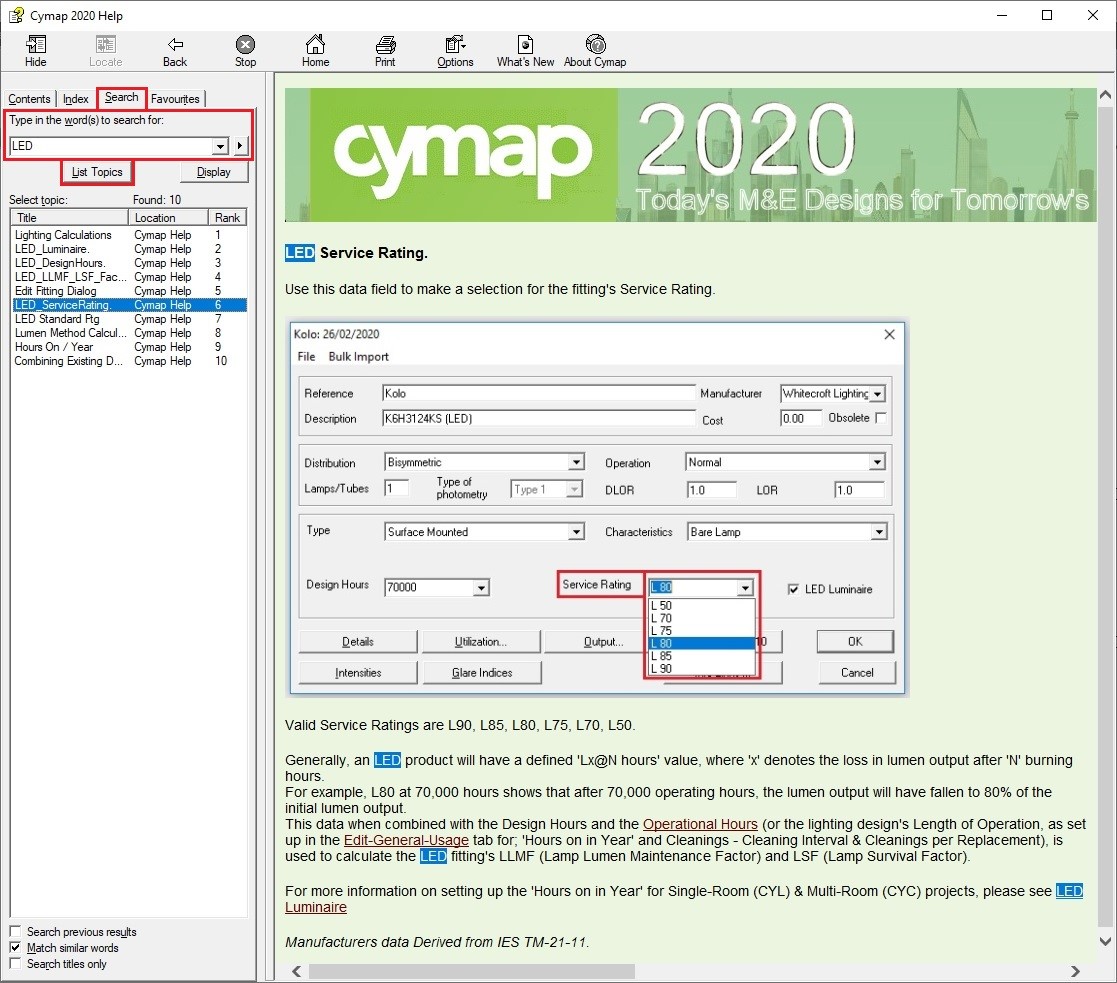Open the Manufacturer dropdown
1117x983 pixels.
878,394
